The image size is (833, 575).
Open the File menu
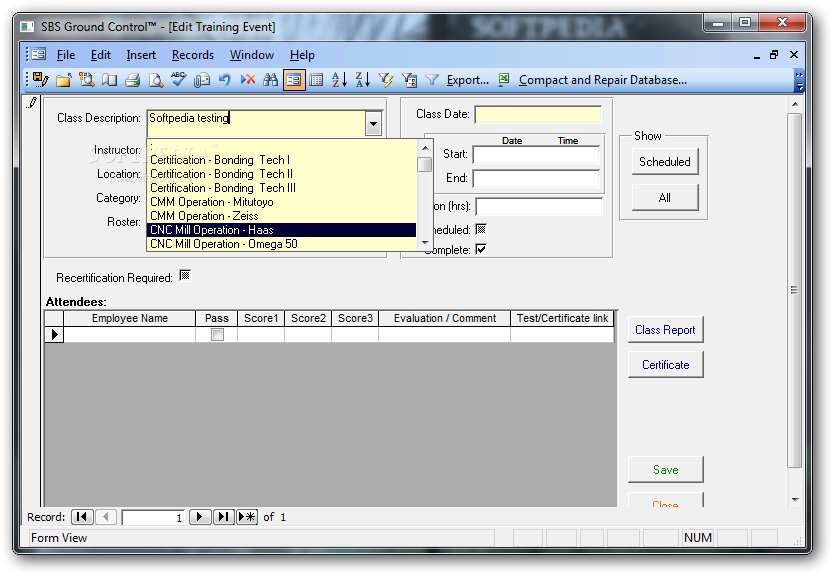[x=66, y=55]
